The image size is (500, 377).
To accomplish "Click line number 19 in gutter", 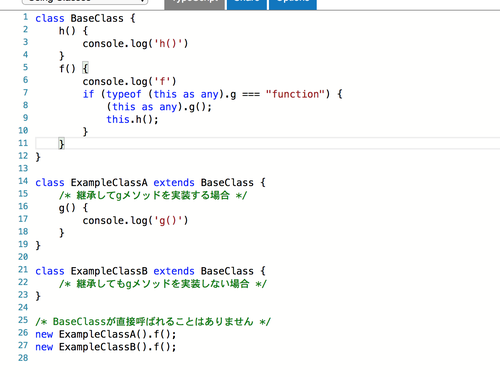I will (23, 244).
